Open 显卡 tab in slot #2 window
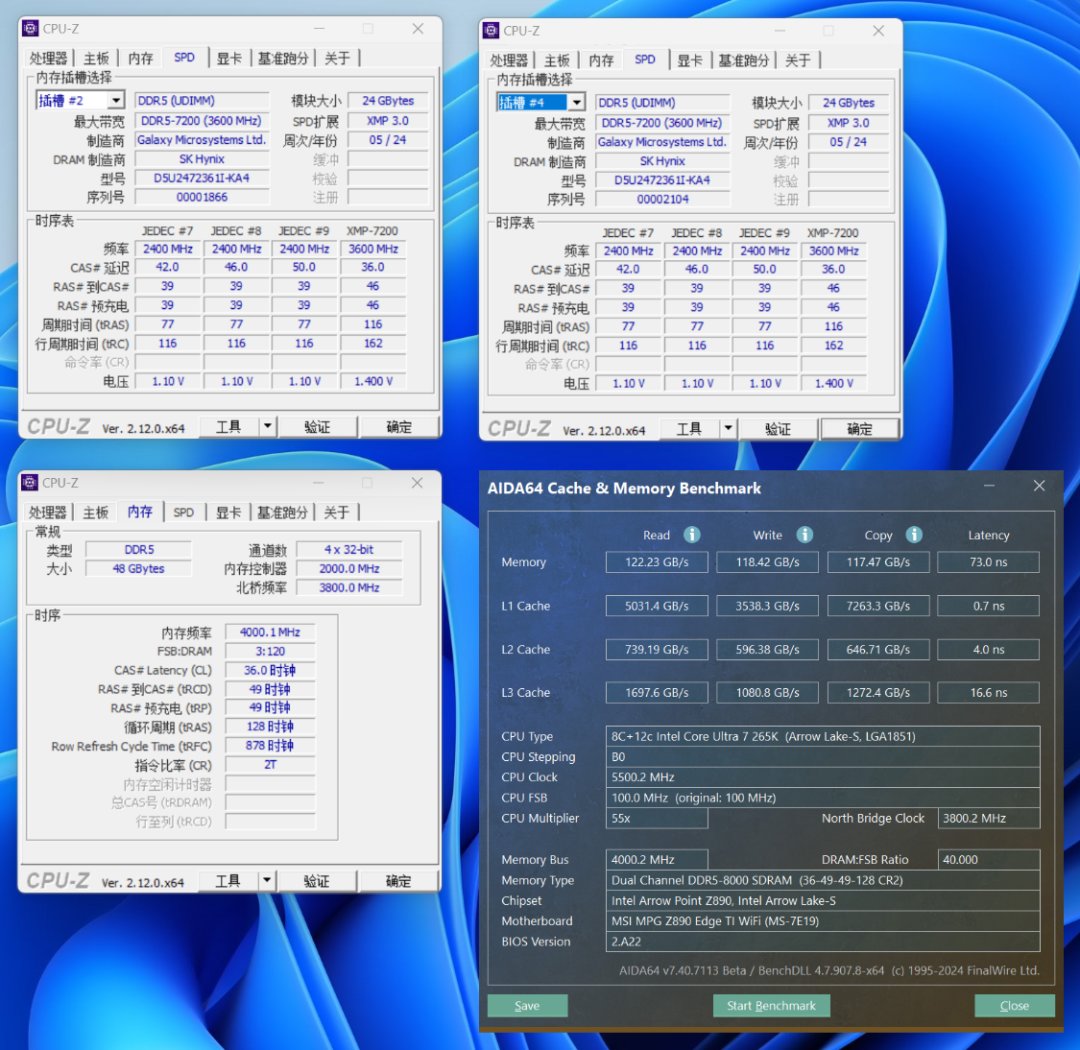This screenshot has width=1080, height=1050. tap(229, 58)
